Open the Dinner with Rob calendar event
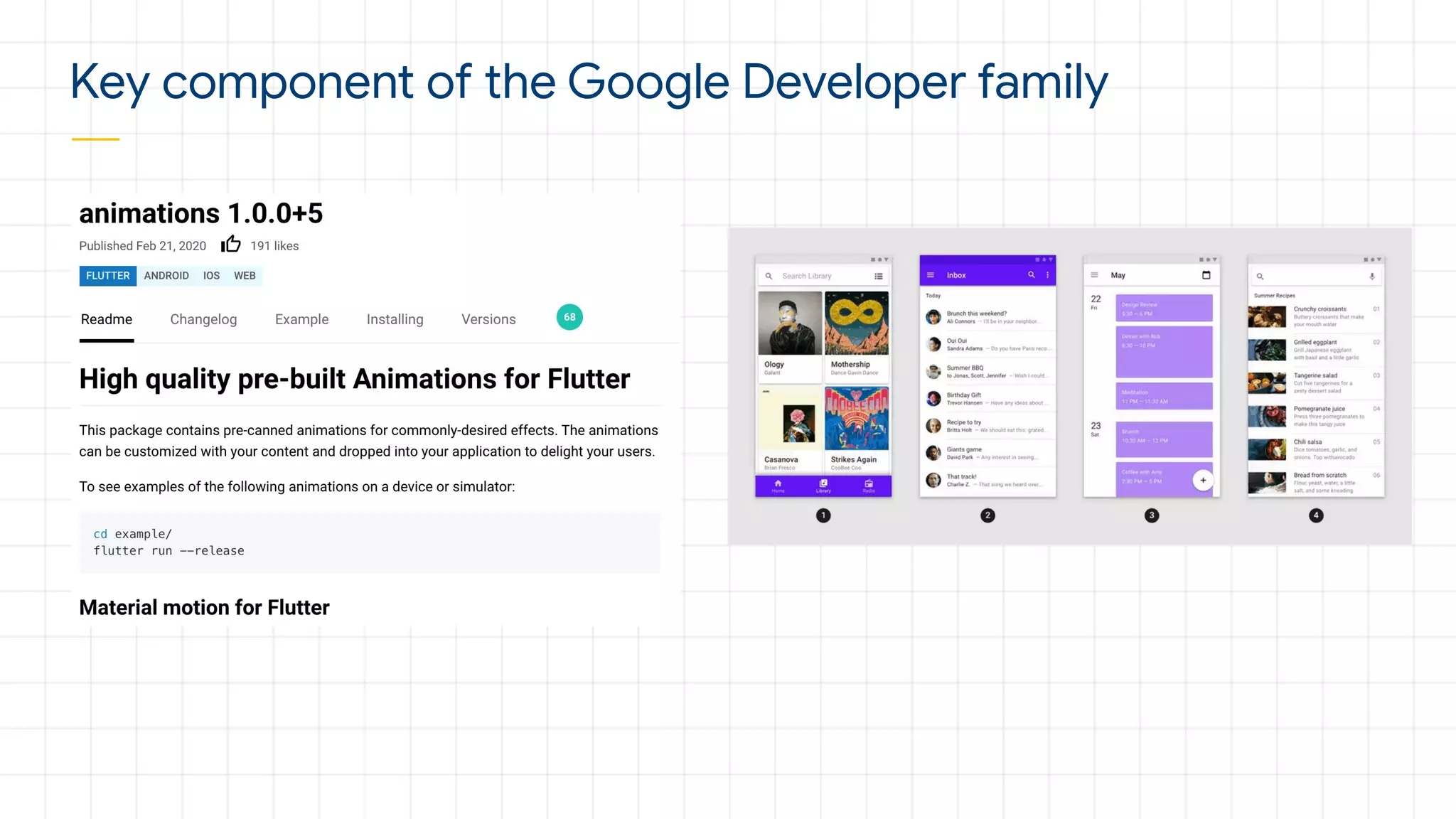Image resolution: width=1456 pixels, height=819 pixels. point(1164,352)
